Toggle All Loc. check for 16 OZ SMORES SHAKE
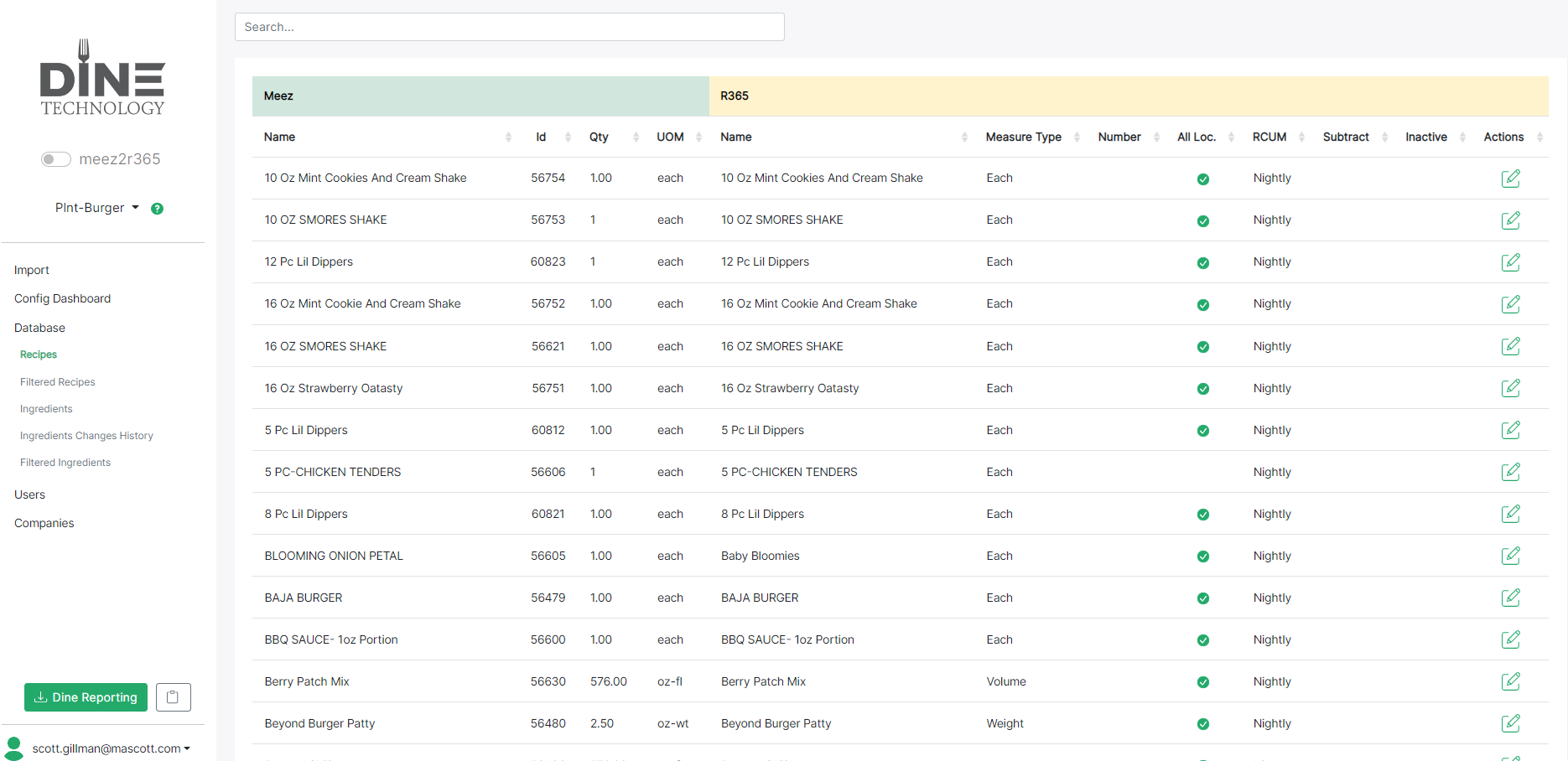 tap(1202, 347)
